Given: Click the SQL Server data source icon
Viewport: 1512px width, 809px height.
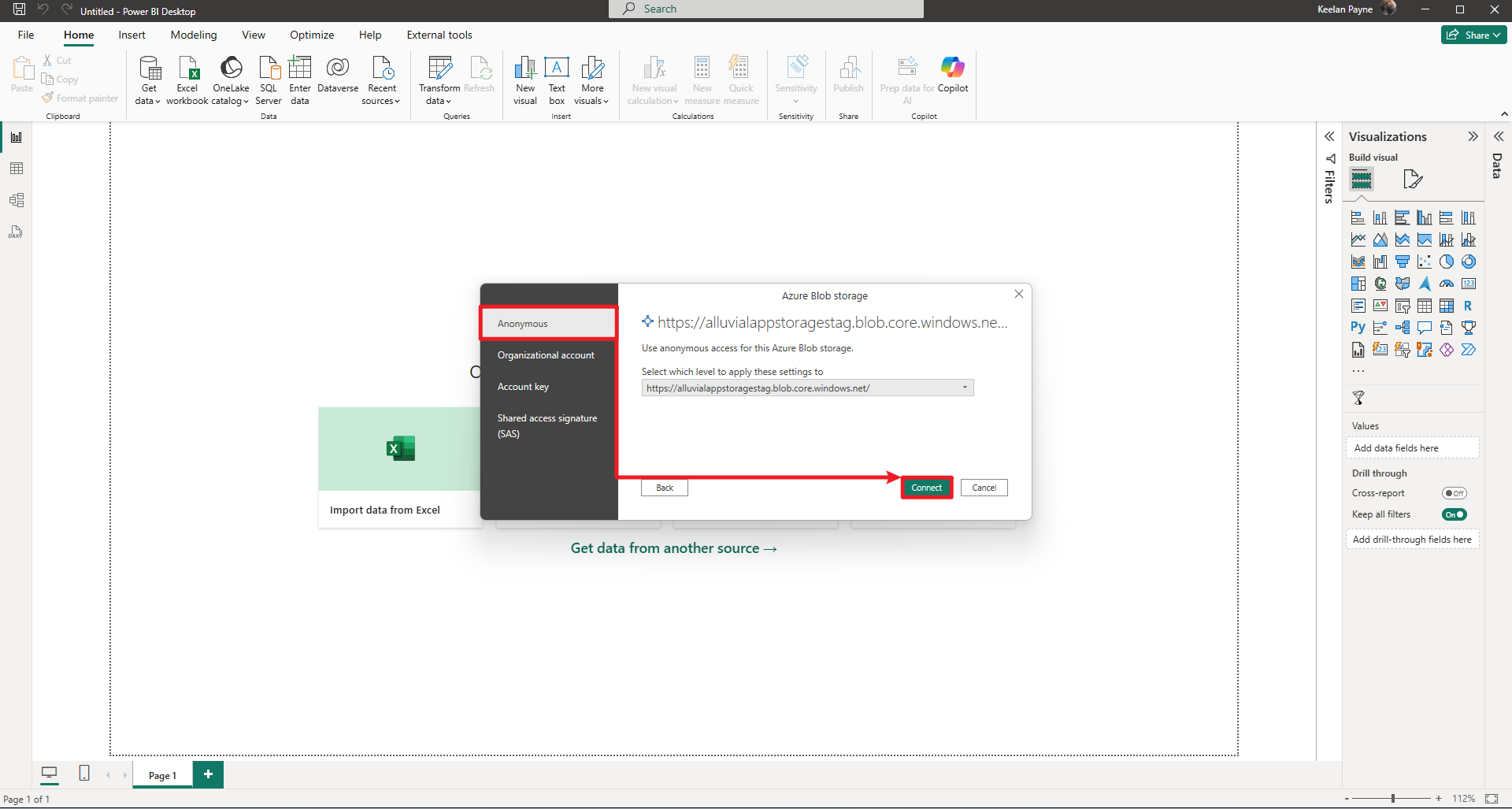Looking at the screenshot, I should click(x=269, y=69).
